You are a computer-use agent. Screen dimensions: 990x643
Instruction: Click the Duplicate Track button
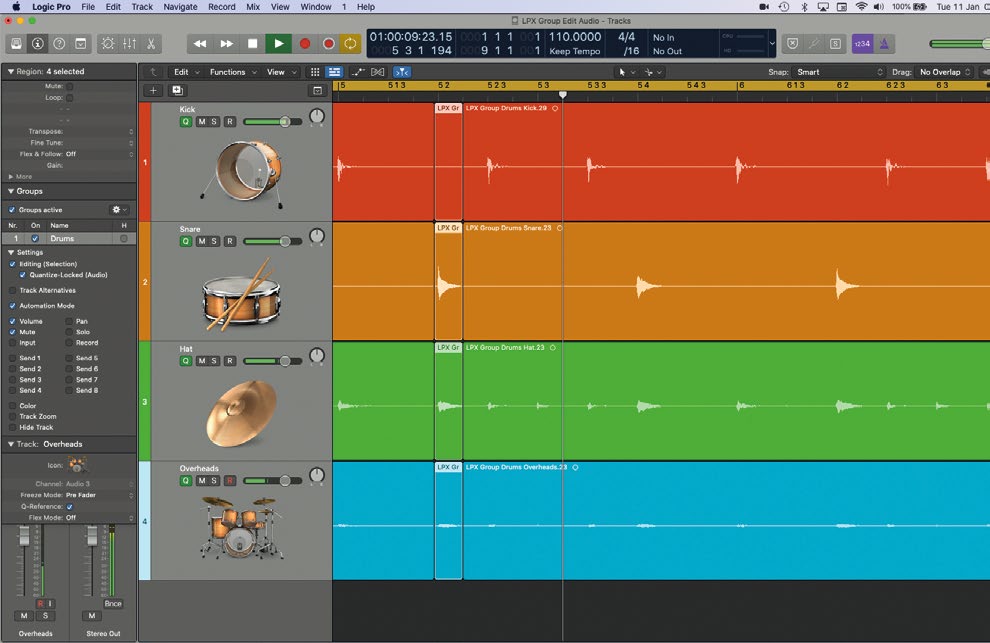click(x=177, y=90)
